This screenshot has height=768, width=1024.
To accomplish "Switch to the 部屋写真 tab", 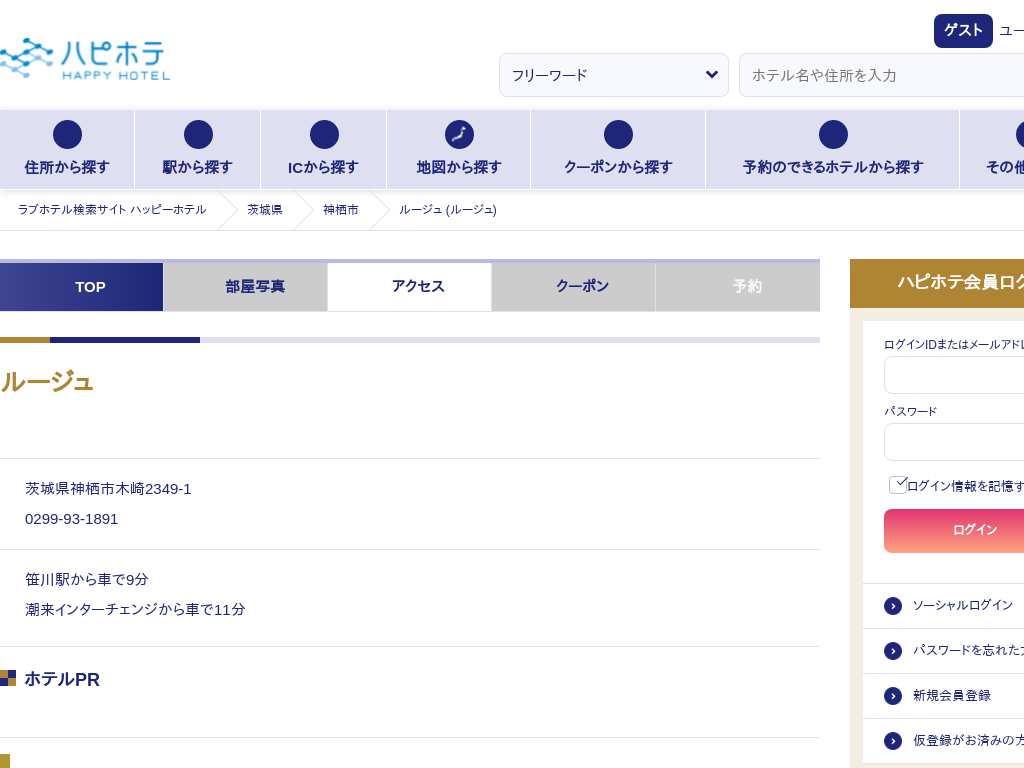I will 246,287.
